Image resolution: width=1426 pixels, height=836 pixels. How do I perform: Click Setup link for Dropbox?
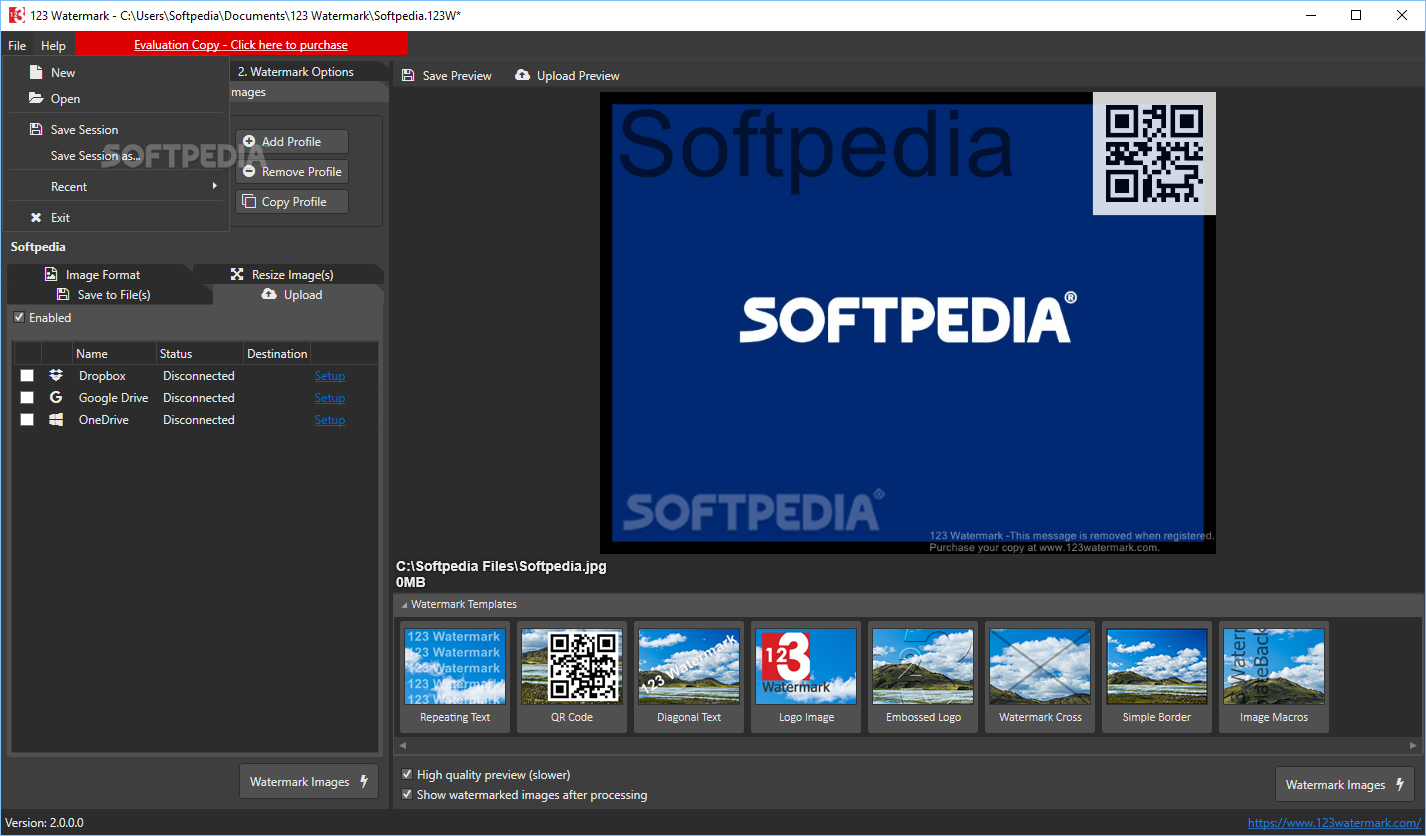pyautogui.click(x=330, y=376)
